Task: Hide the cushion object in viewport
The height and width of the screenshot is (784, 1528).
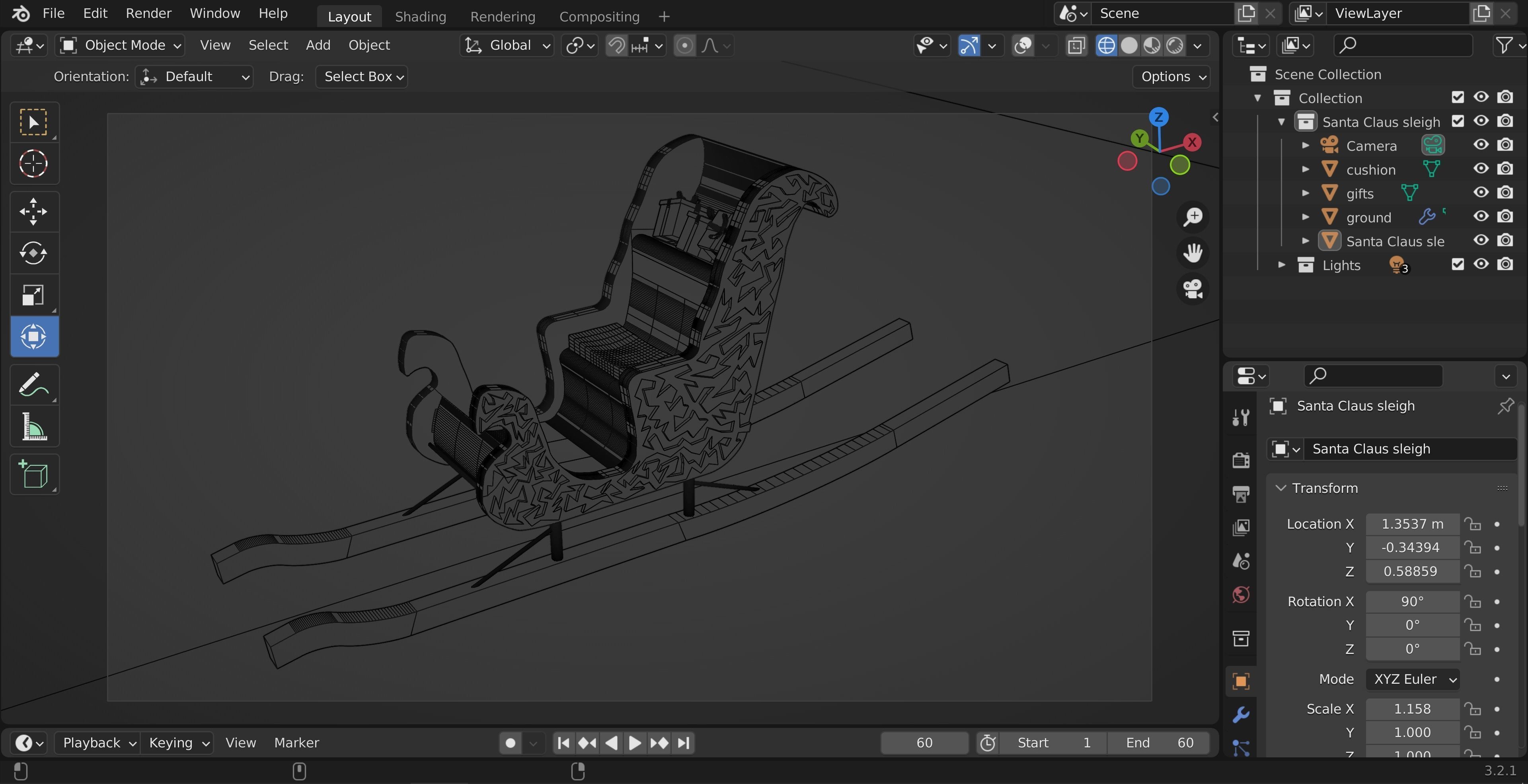Action: click(1481, 168)
